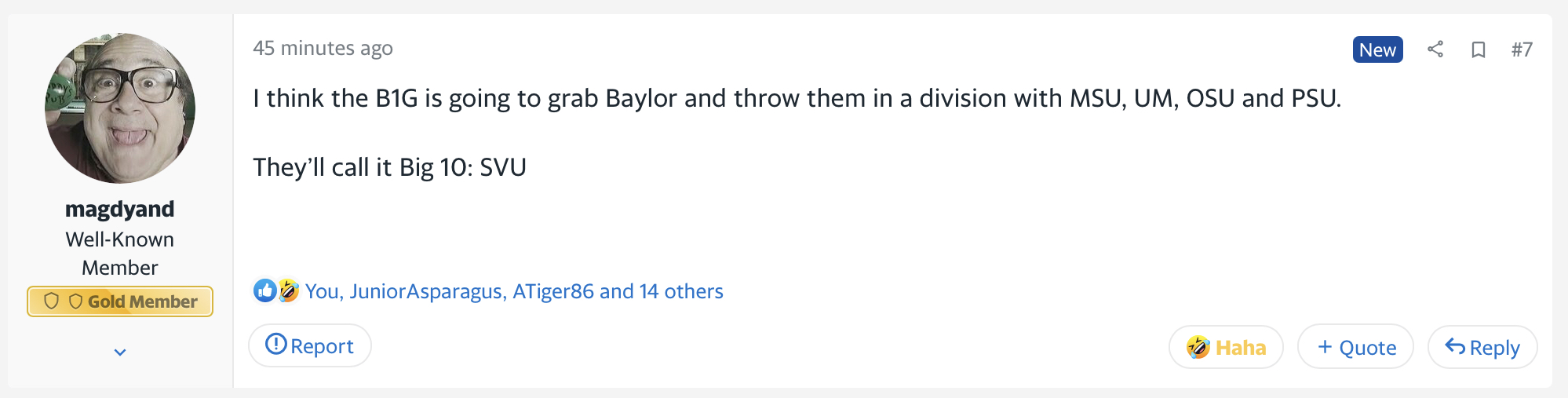Open the magdyand username profile link

coord(120,210)
